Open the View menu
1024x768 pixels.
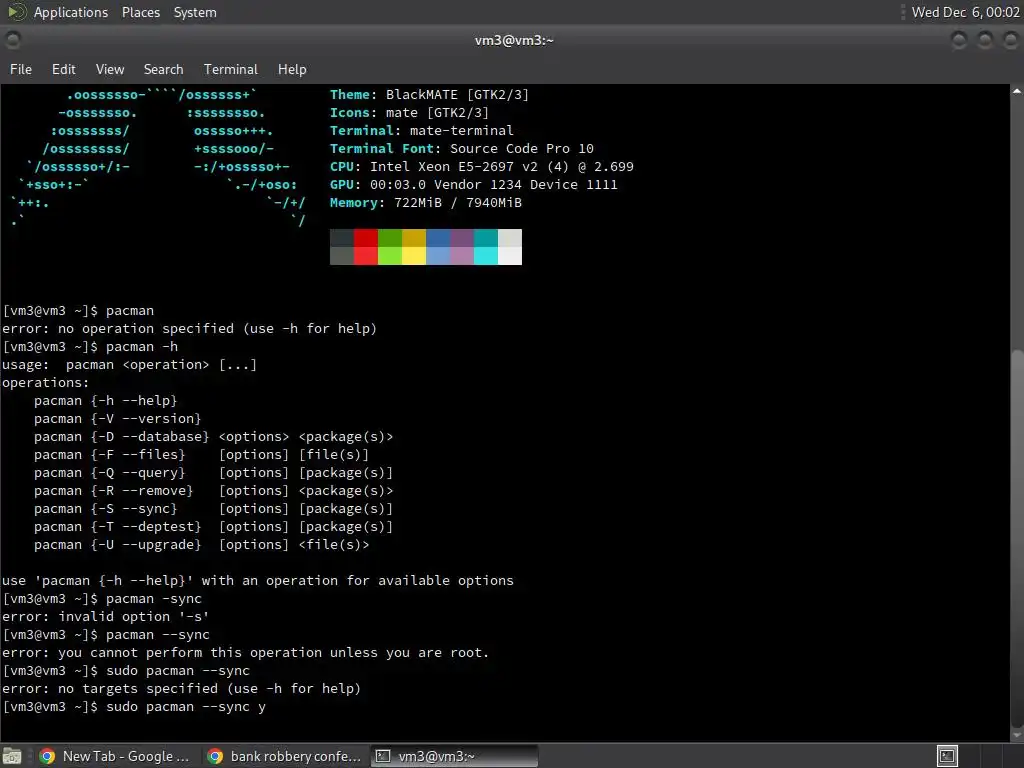(x=110, y=69)
